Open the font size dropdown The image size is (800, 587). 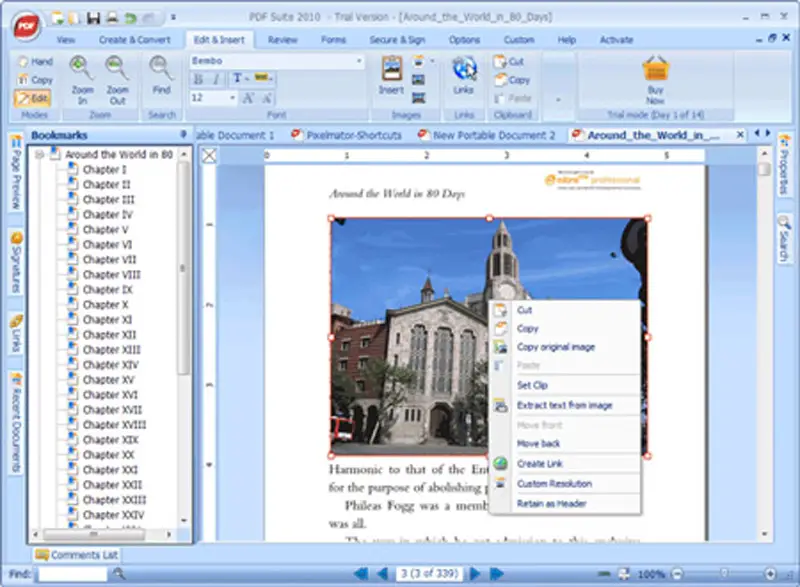pyautogui.click(x=232, y=98)
